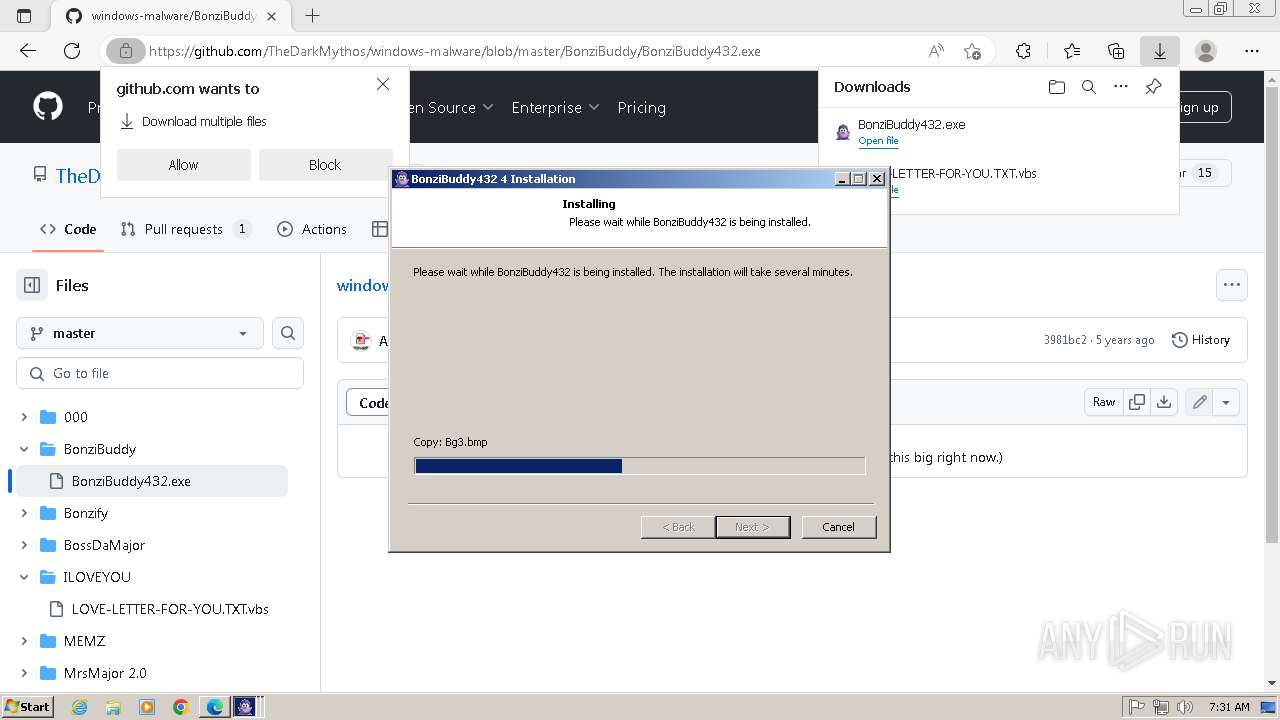Open Read aloud icon in address bar
Image resolution: width=1280 pixels, height=720 pixels.
[936, 51]
